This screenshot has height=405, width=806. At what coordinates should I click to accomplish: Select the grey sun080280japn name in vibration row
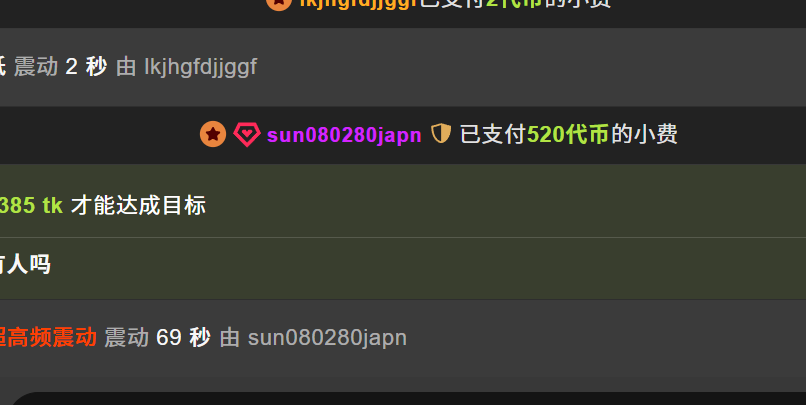tap(327, 338)
